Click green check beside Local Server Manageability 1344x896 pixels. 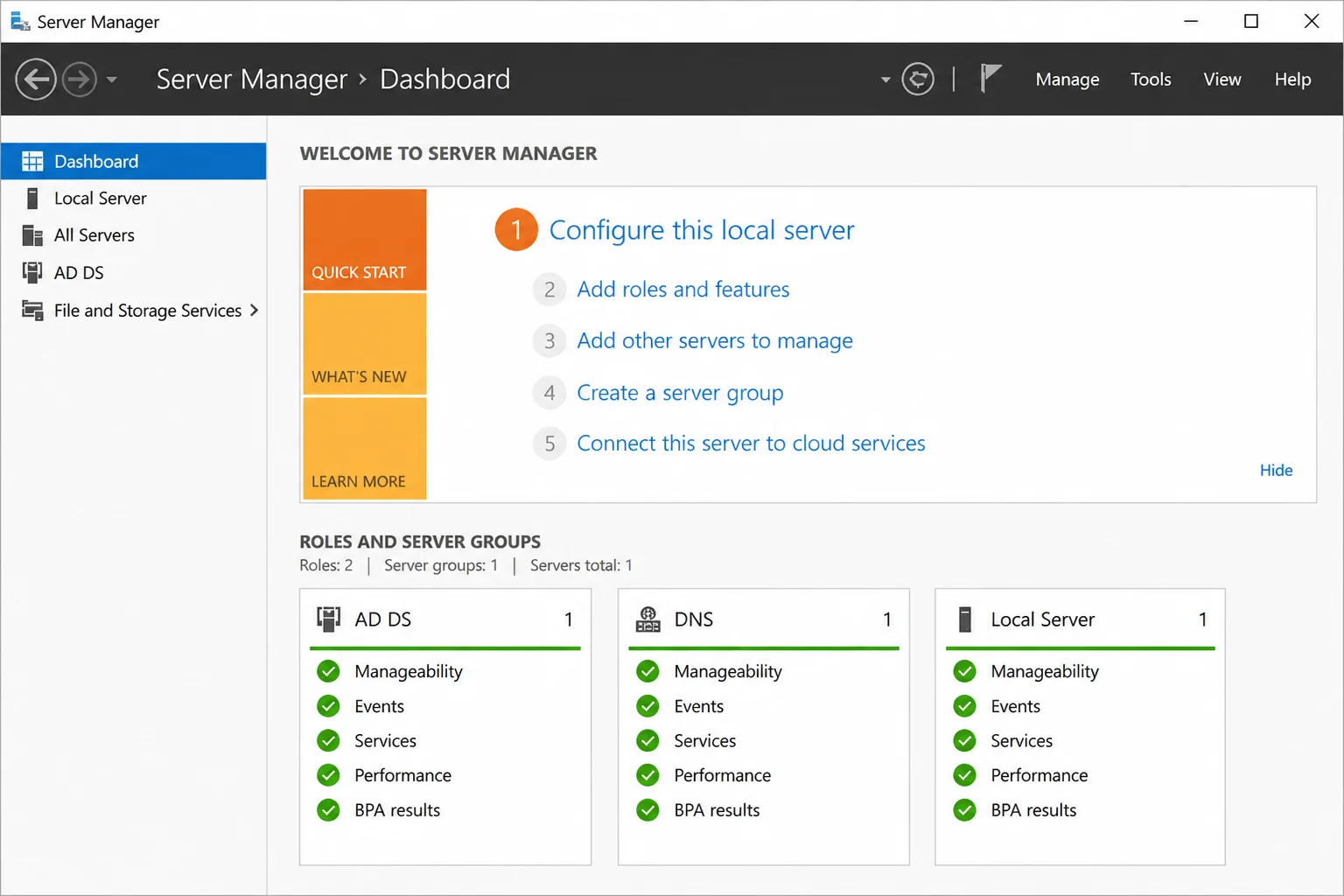tap(964, 671)
